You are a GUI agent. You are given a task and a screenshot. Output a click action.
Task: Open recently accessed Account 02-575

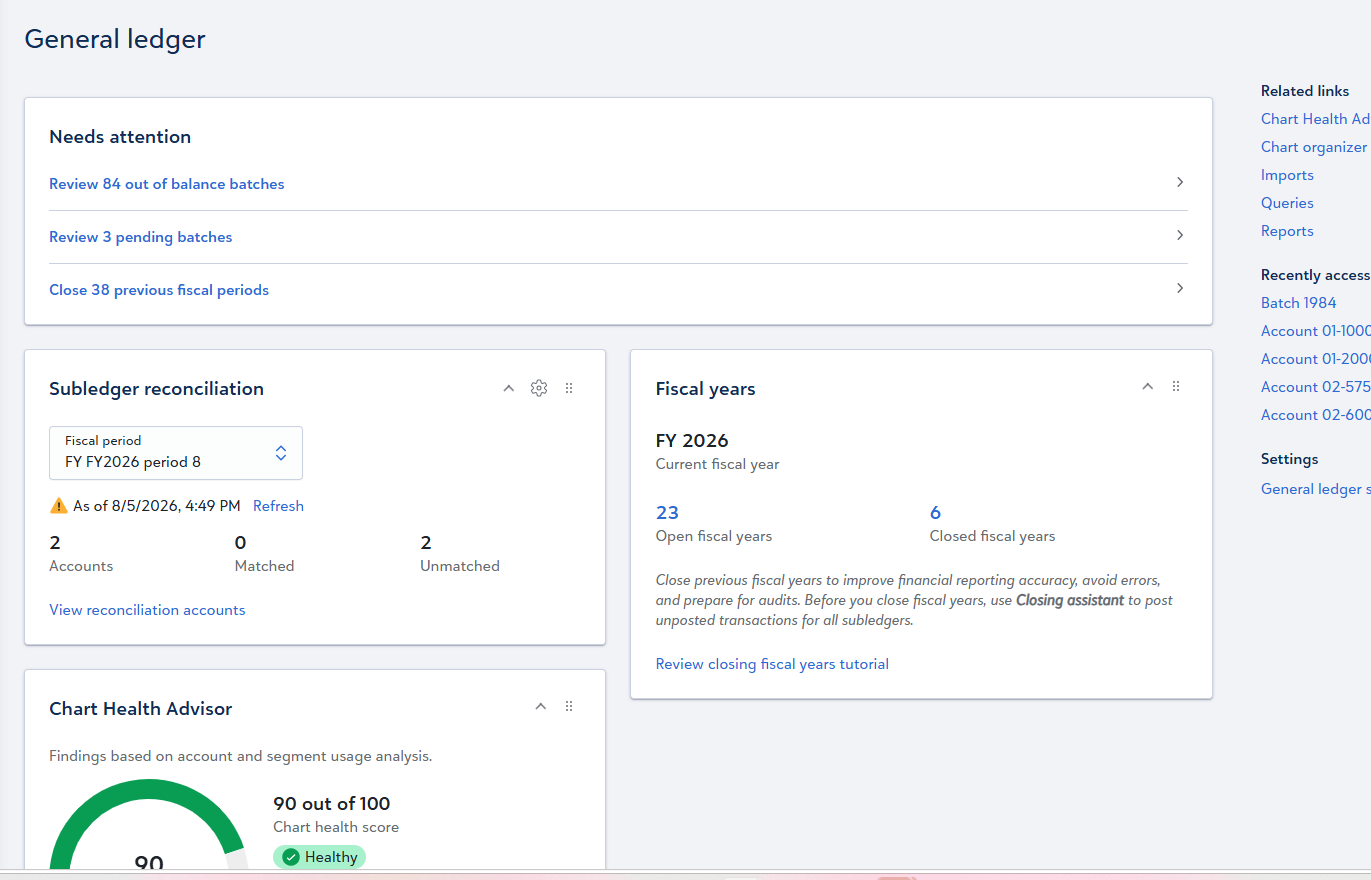click(1315, 387)
